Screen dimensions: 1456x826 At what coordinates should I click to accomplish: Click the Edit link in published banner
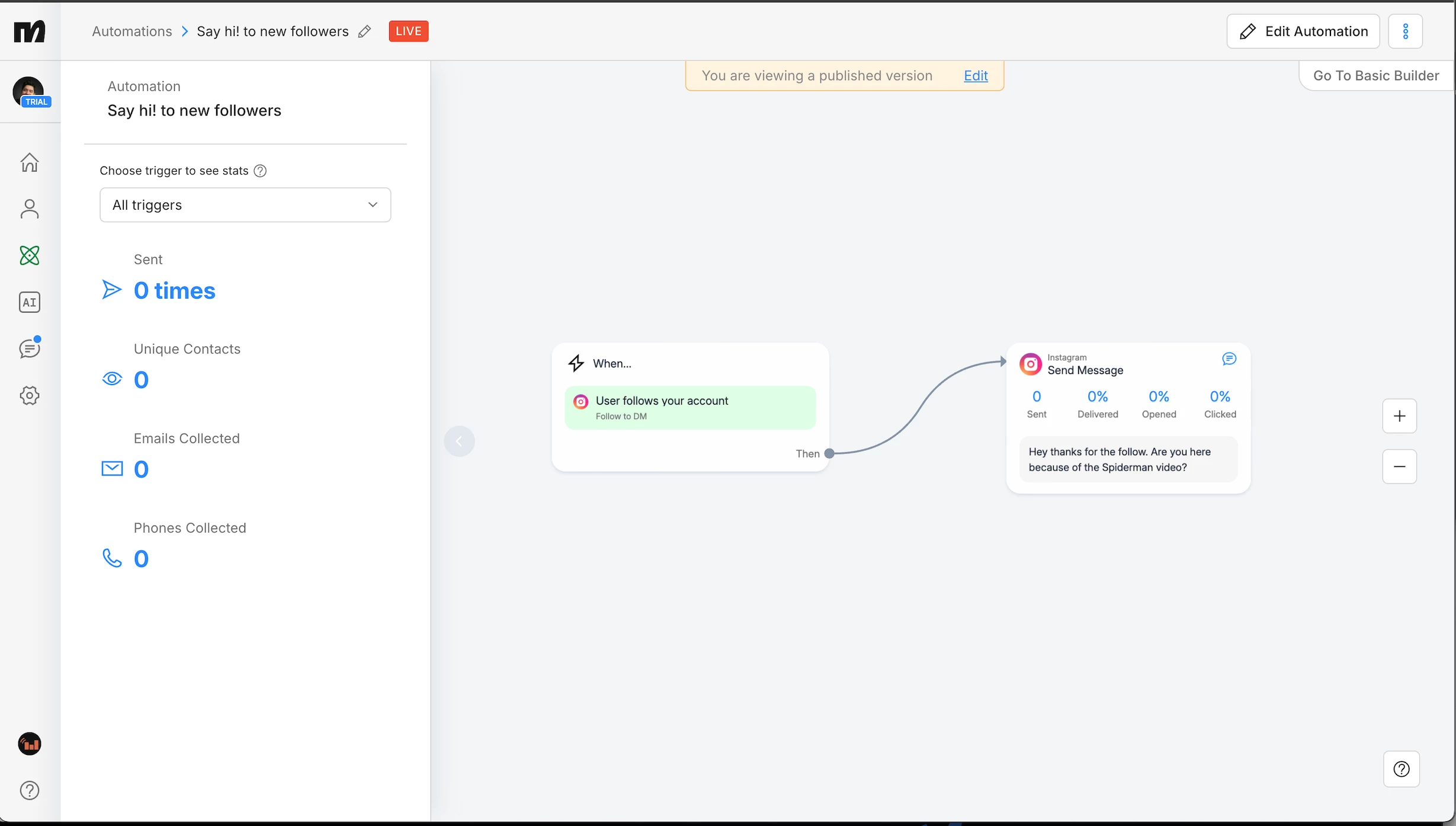pyautogui.click(x=976, y=76)
